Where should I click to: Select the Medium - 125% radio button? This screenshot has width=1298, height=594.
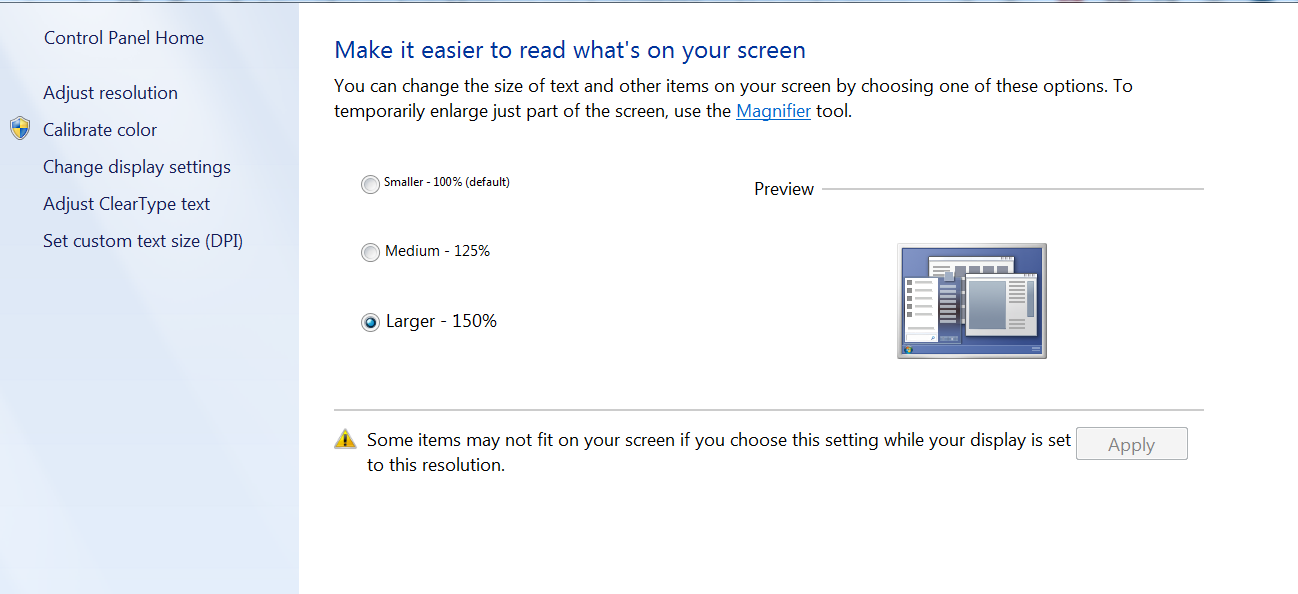370,253
